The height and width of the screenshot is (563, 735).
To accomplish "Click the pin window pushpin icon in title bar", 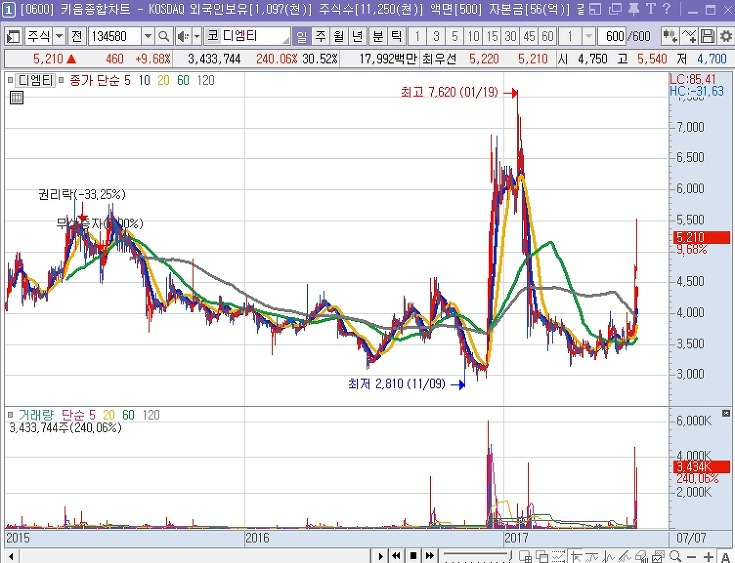I will (x=633, y=9).
